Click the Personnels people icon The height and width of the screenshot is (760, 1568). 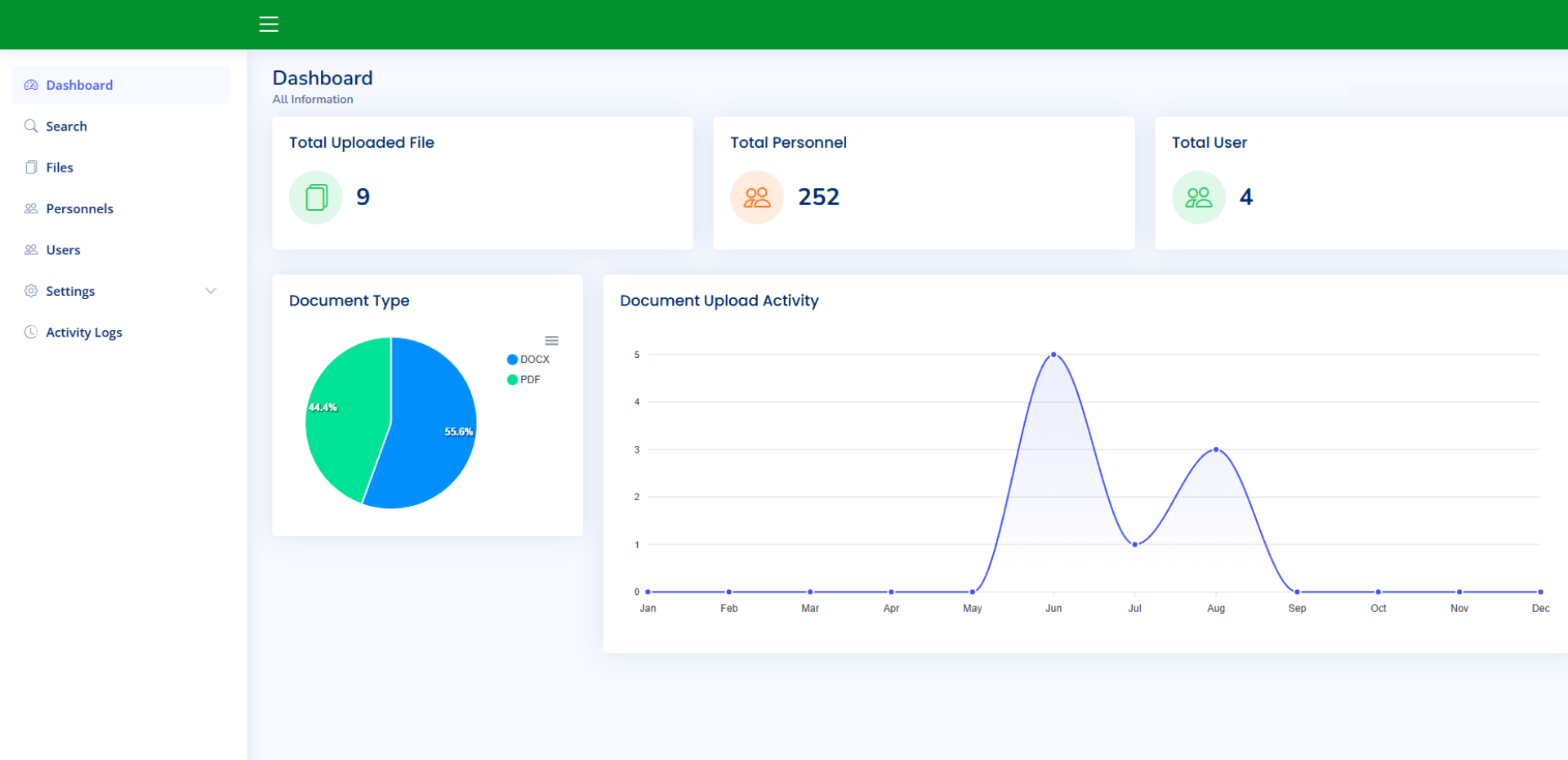[x=31, y=208]
